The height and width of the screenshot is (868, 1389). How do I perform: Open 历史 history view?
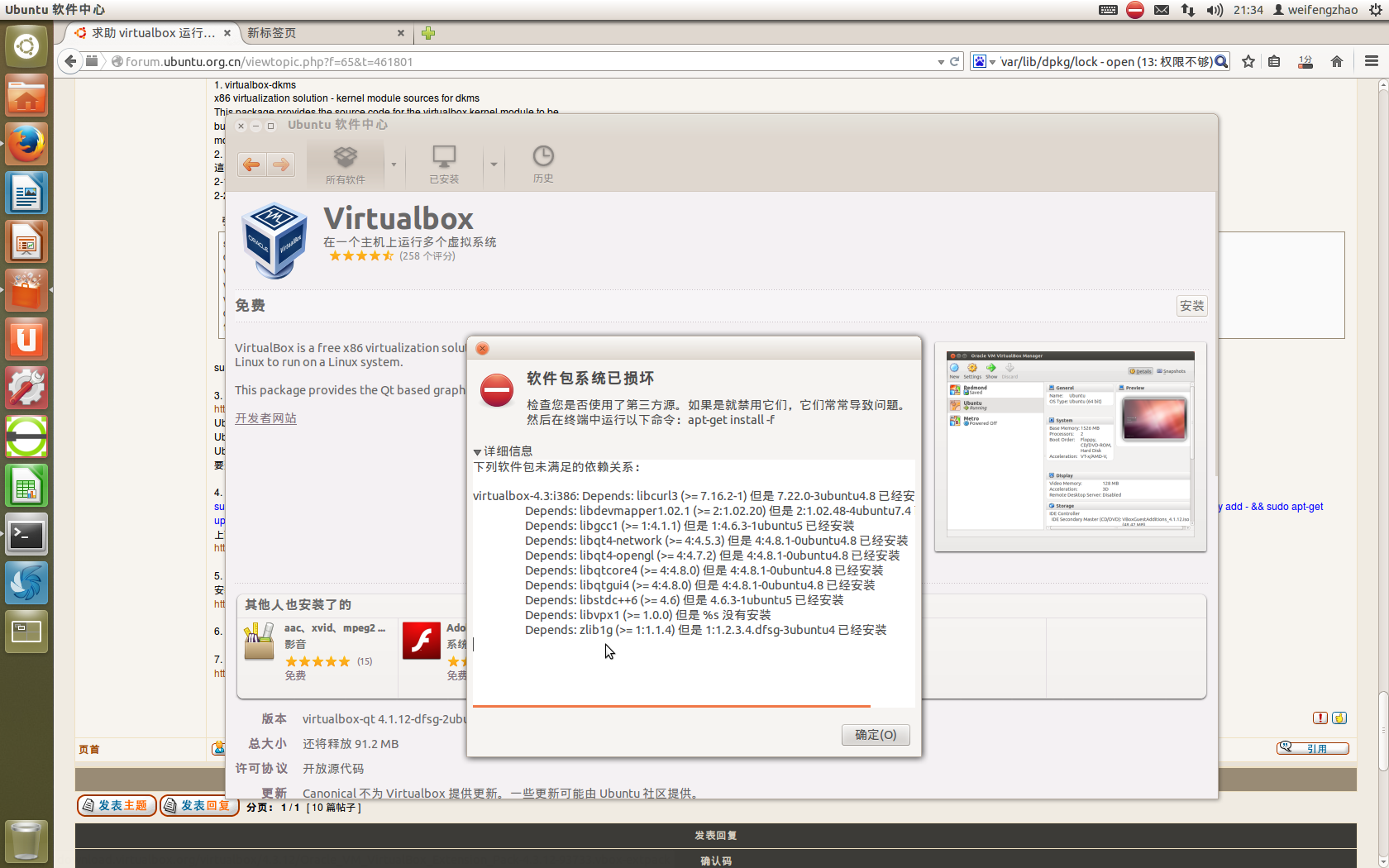(x=543, y=165)
